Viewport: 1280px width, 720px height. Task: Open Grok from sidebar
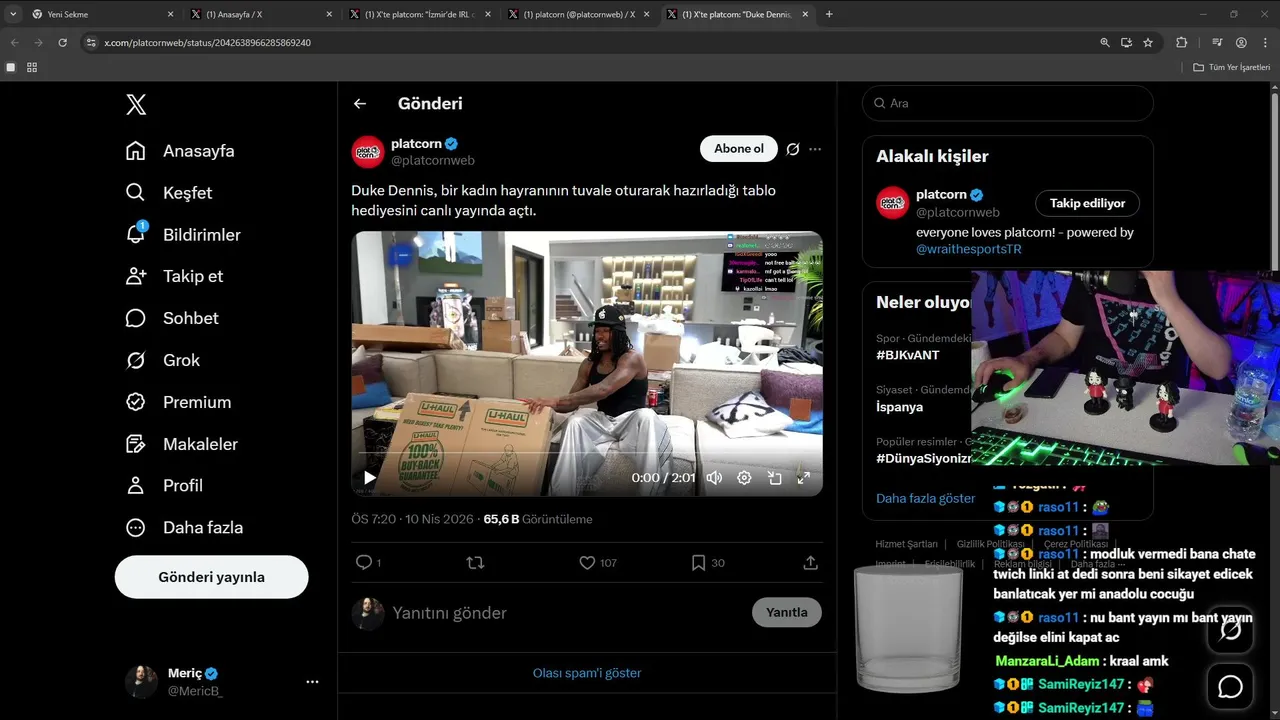pyautogui.click(x=162, y=360)
